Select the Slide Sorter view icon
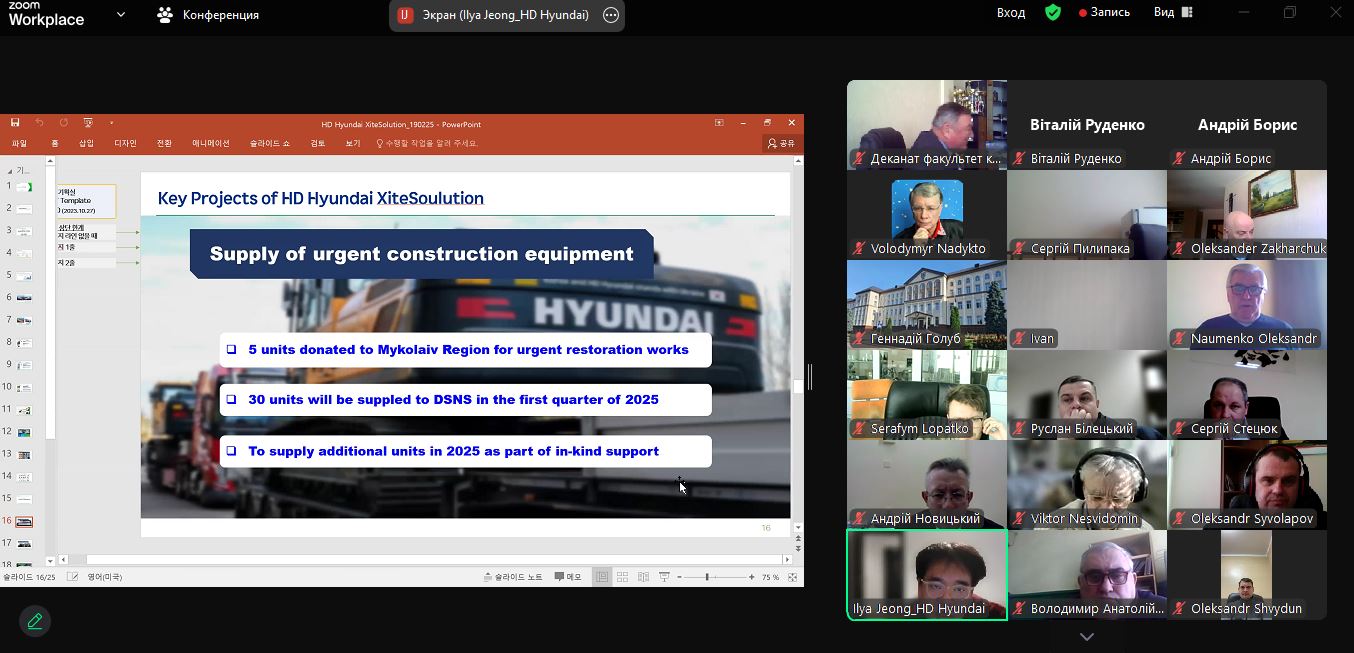Image resolution: width=1354 pixels, height=653 pixels. click(x=622, y=577)
